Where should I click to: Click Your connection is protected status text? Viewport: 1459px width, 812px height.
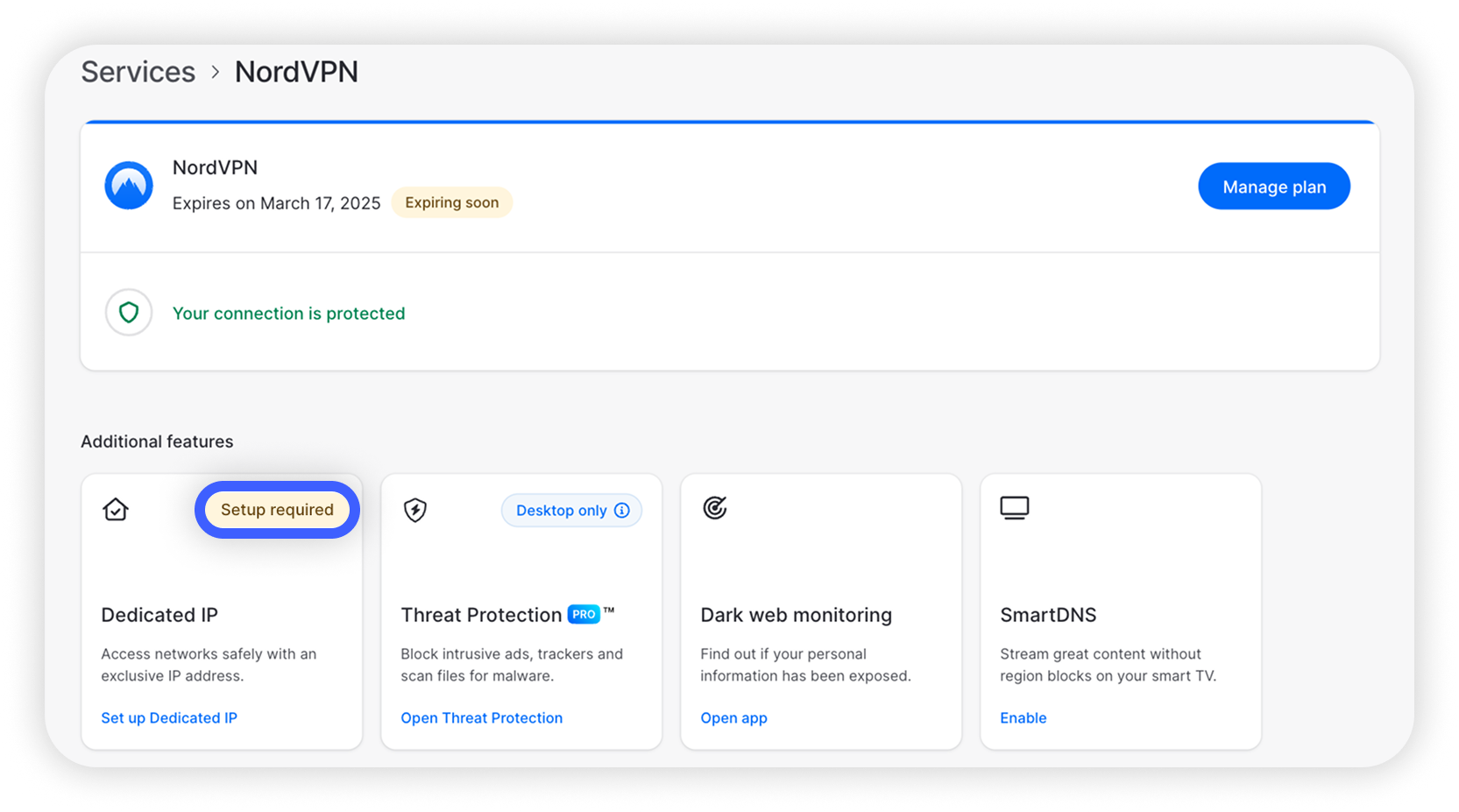coord(288,313)
